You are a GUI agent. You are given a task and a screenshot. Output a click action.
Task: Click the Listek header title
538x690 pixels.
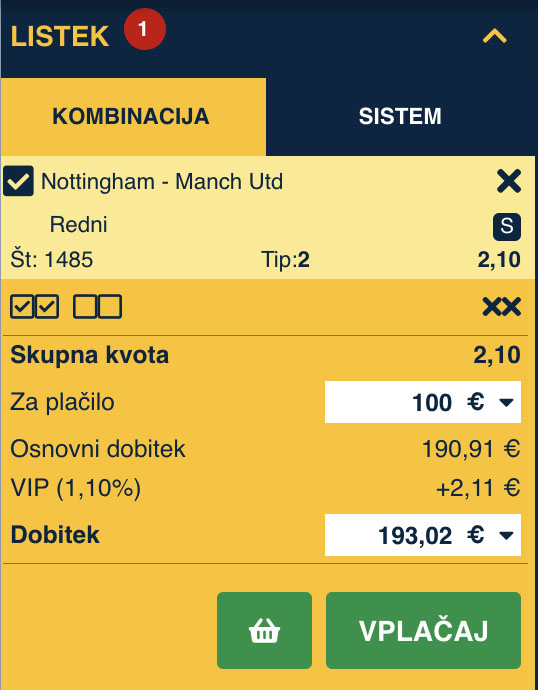60,36
